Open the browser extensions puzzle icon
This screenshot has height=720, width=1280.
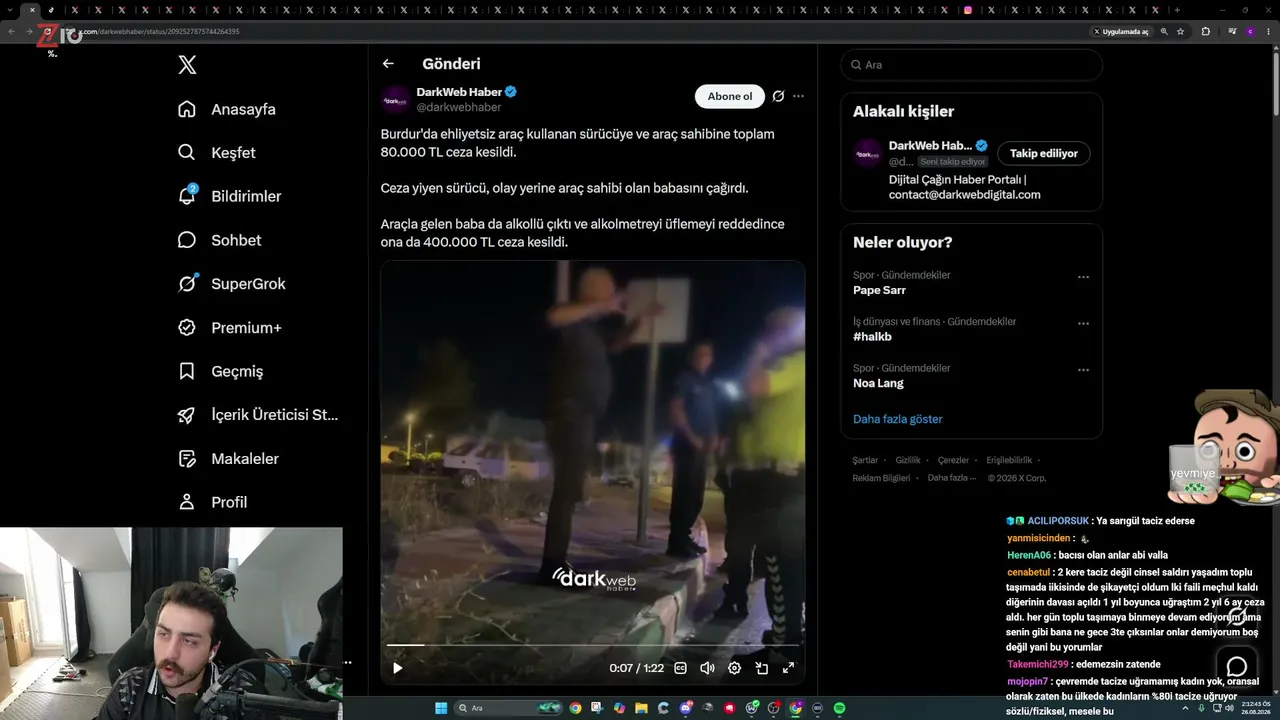[1205, 31]
